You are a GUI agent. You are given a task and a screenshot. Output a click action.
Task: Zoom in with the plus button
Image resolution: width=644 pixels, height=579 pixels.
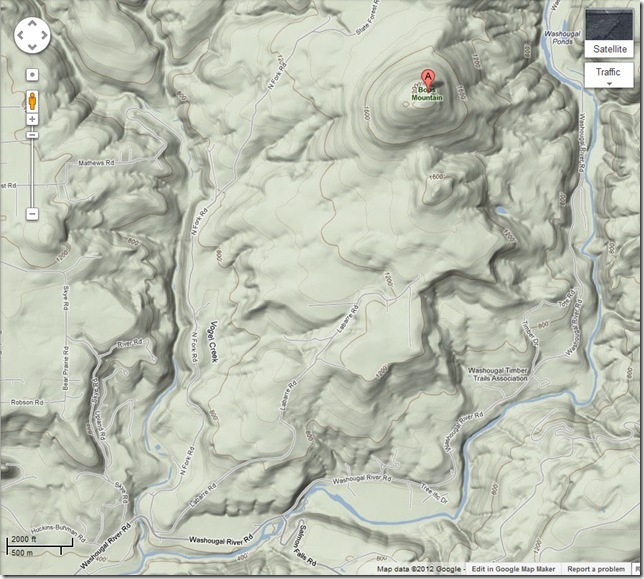(x=32, y=119)
